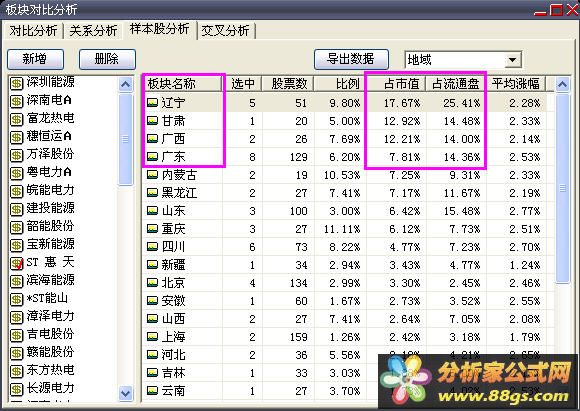Image resolution: width=580 pixels, height=411 pixels.
Task: Click the stock icon beside 万泽股份
Action: pos(16,155)
